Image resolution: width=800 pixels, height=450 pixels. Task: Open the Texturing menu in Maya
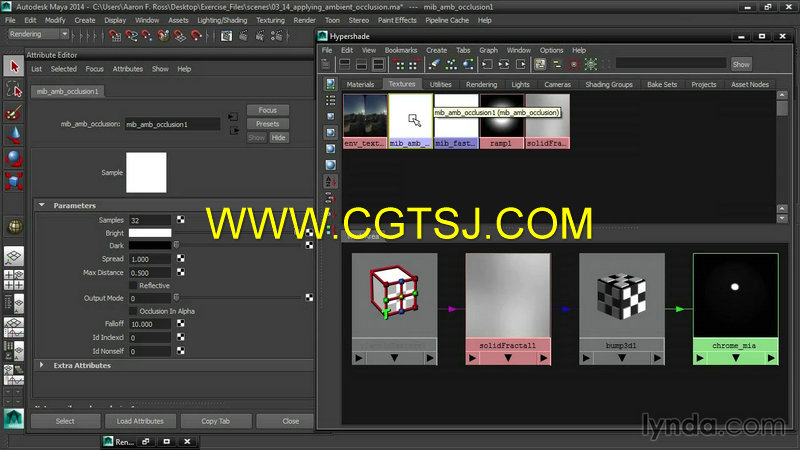pyautogui.click(x=270, y=20)
